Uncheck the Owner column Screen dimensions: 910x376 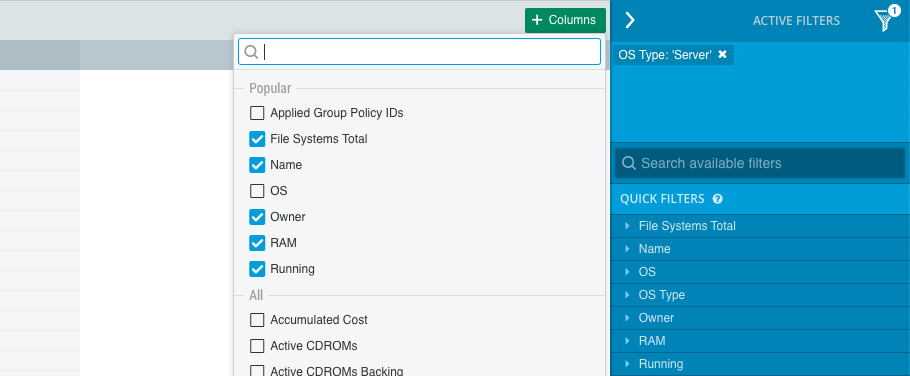pos(257,216)
